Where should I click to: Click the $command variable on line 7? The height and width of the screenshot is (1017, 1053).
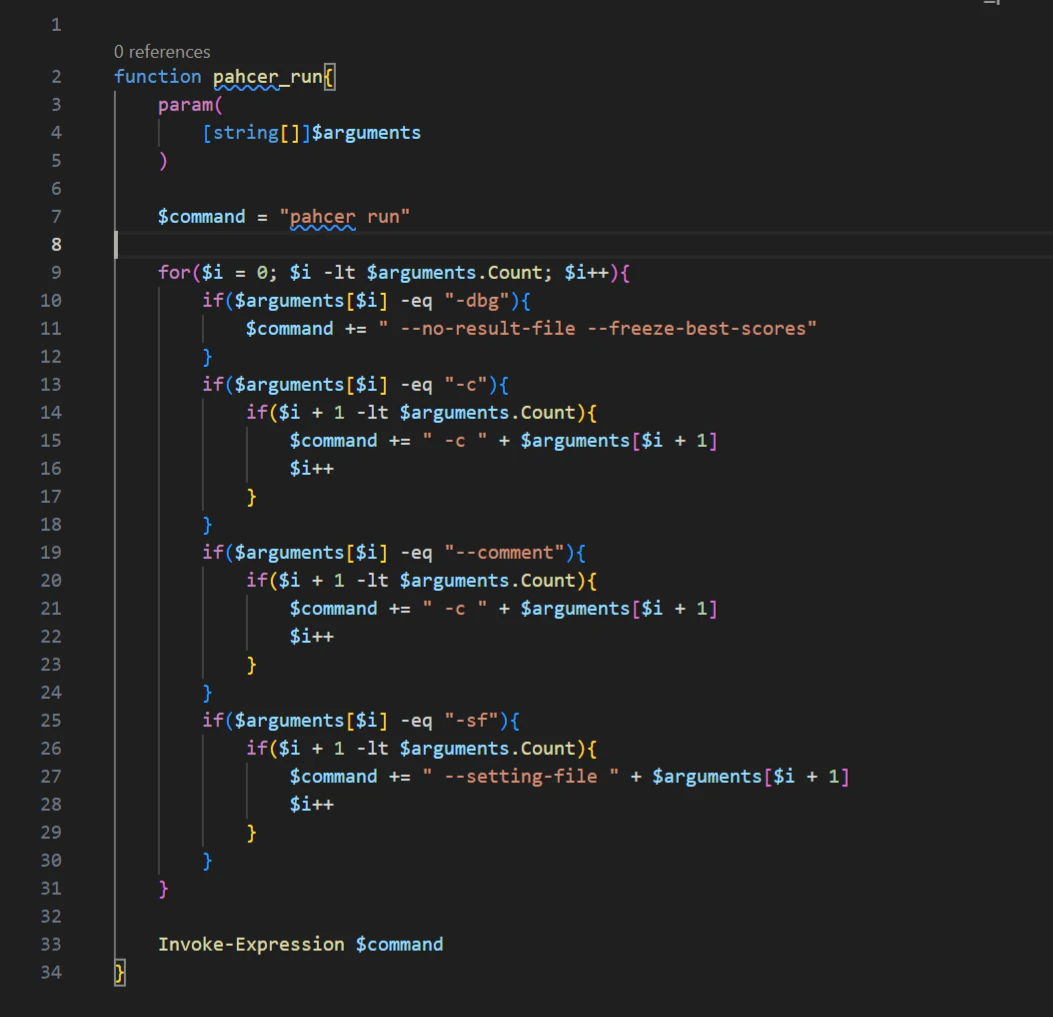202,216
